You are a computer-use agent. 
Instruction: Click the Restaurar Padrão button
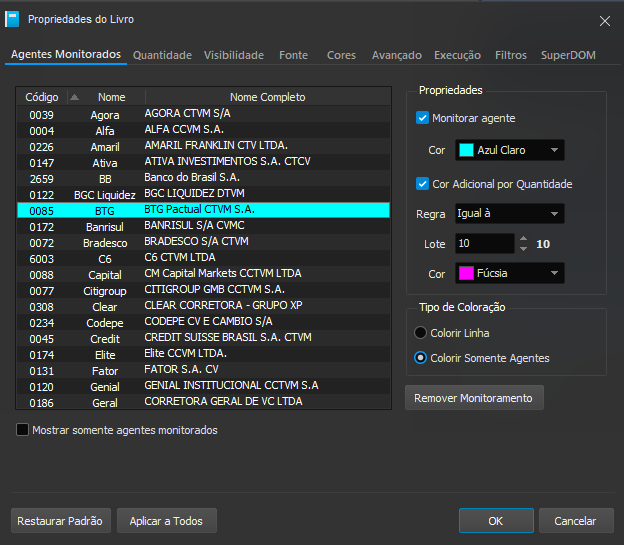60,521
